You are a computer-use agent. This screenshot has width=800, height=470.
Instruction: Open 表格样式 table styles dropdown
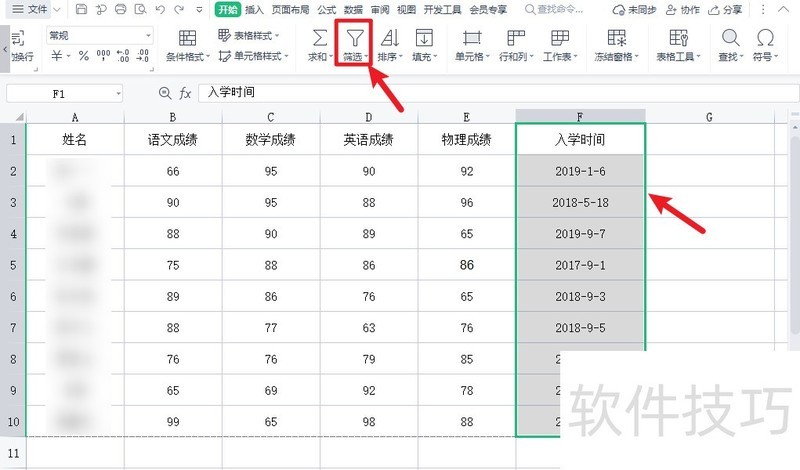[248, 35]
